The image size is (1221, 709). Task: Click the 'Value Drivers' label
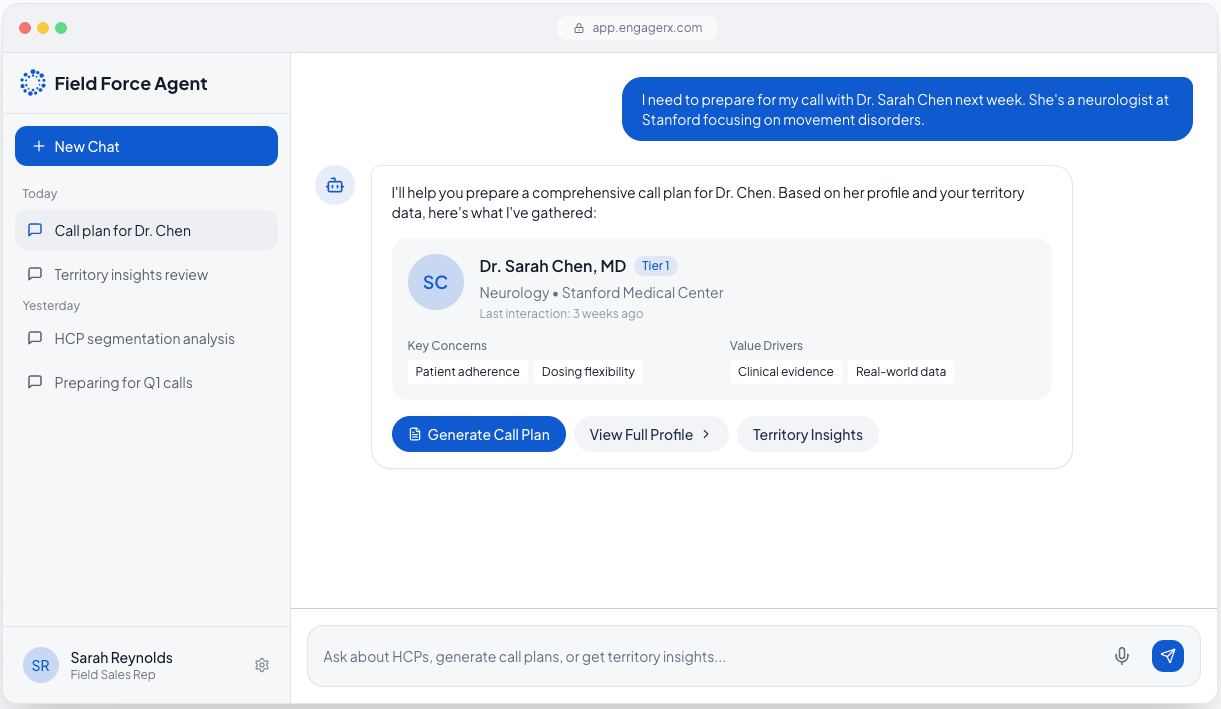click(766, 345)
